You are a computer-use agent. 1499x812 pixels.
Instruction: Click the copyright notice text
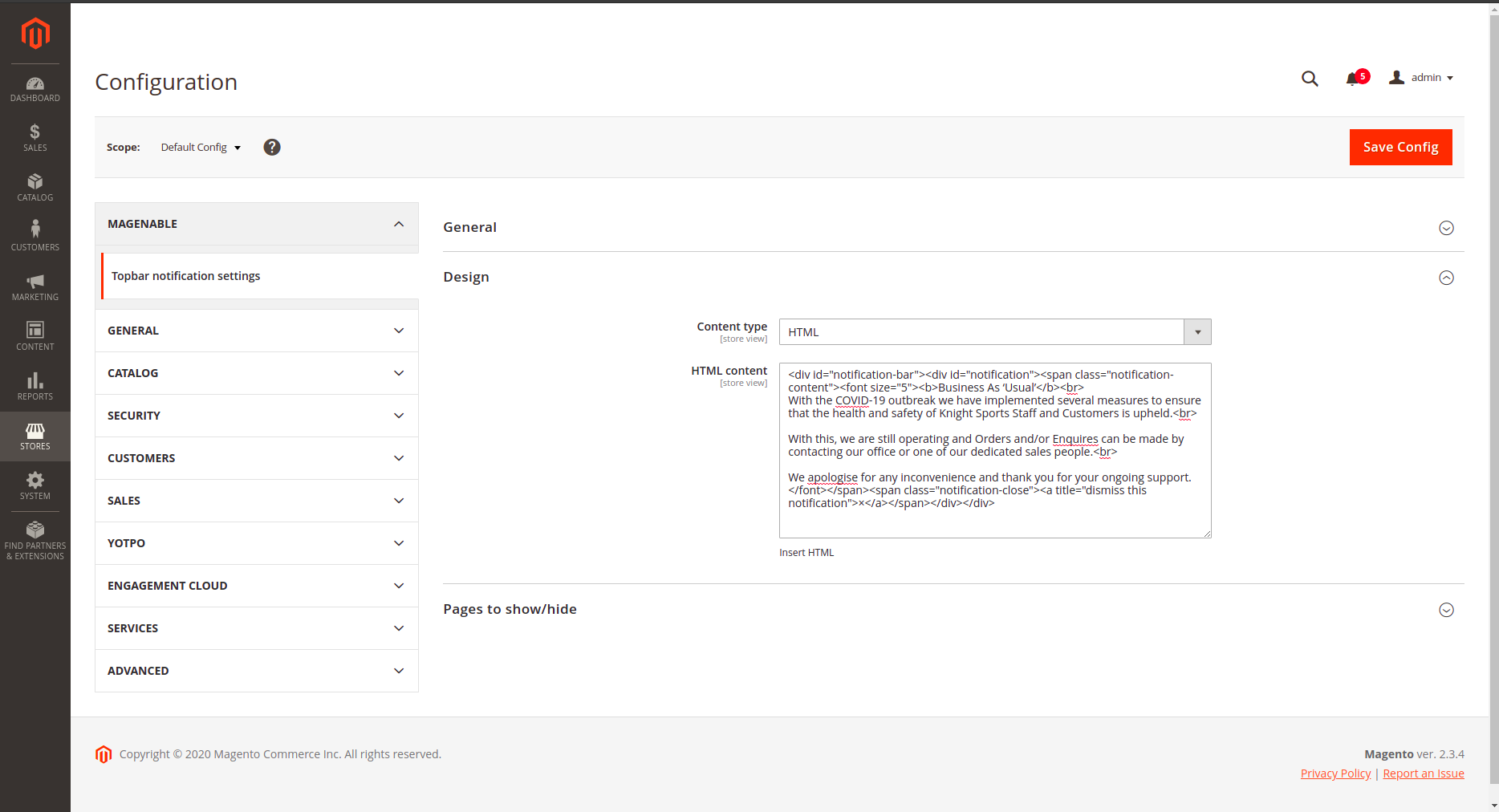(280, 754)
